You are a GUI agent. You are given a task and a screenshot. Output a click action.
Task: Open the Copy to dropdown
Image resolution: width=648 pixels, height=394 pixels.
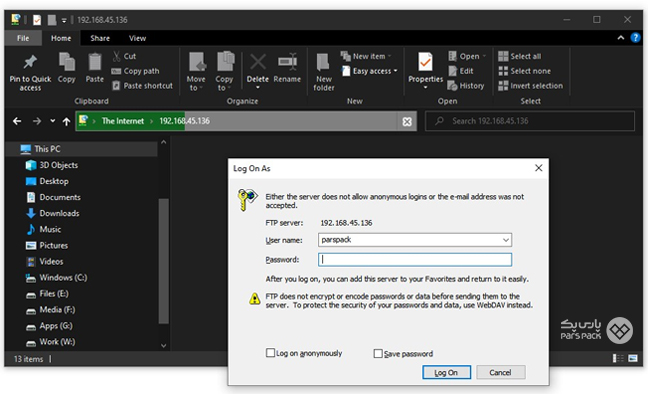coord(224,83)
